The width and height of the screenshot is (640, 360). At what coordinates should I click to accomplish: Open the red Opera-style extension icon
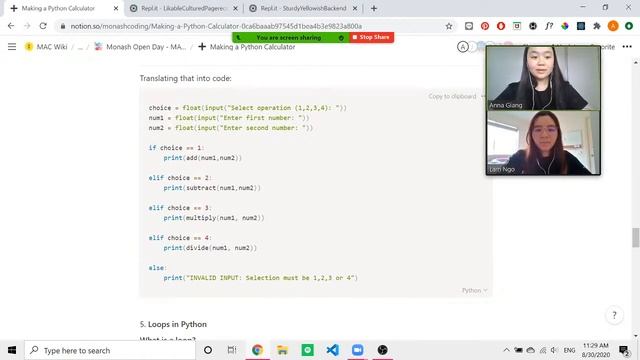500,26
